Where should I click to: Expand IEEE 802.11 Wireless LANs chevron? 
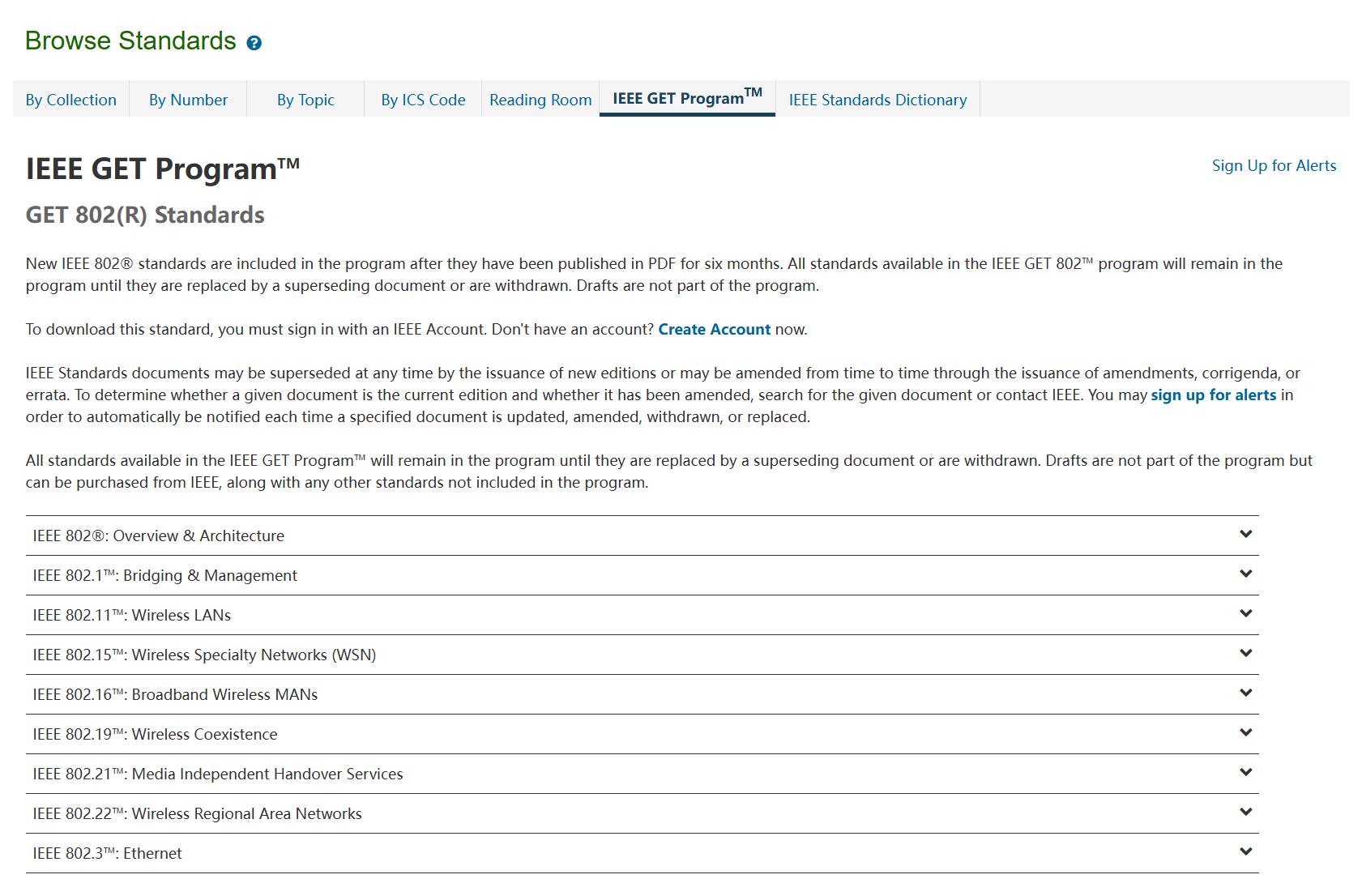(x=1246, y=613)
